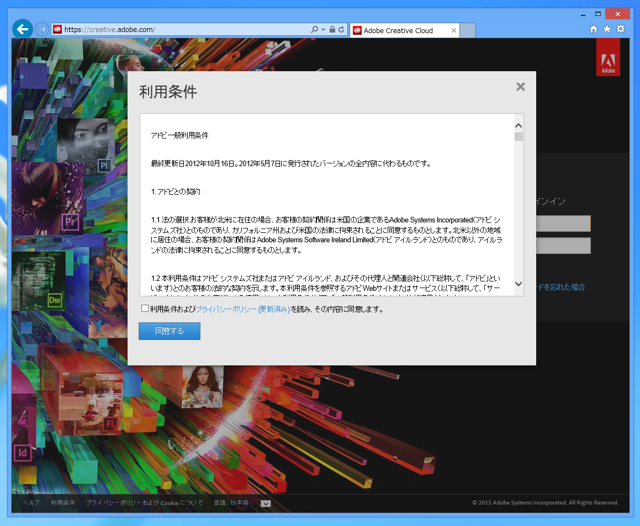Select the Adobe Creative Cloud tab
This screenshot has width=640, height=526.
(404, 30)
